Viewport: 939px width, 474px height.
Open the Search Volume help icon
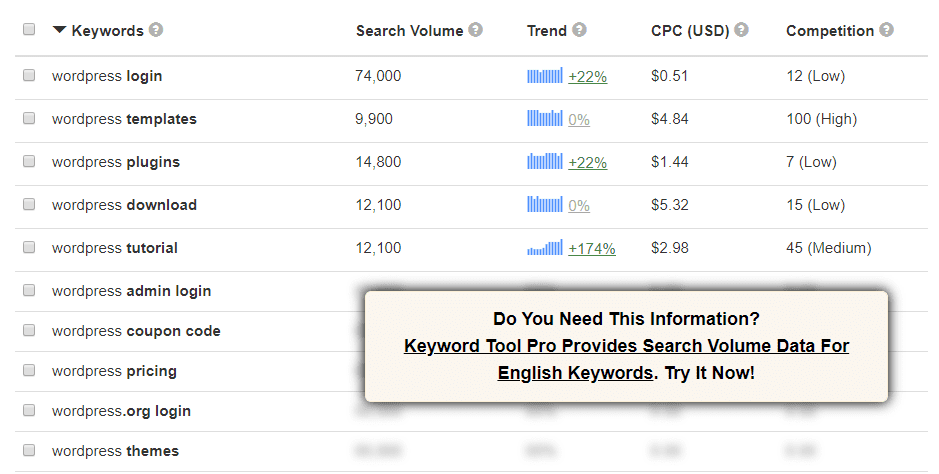pos(475,29)
